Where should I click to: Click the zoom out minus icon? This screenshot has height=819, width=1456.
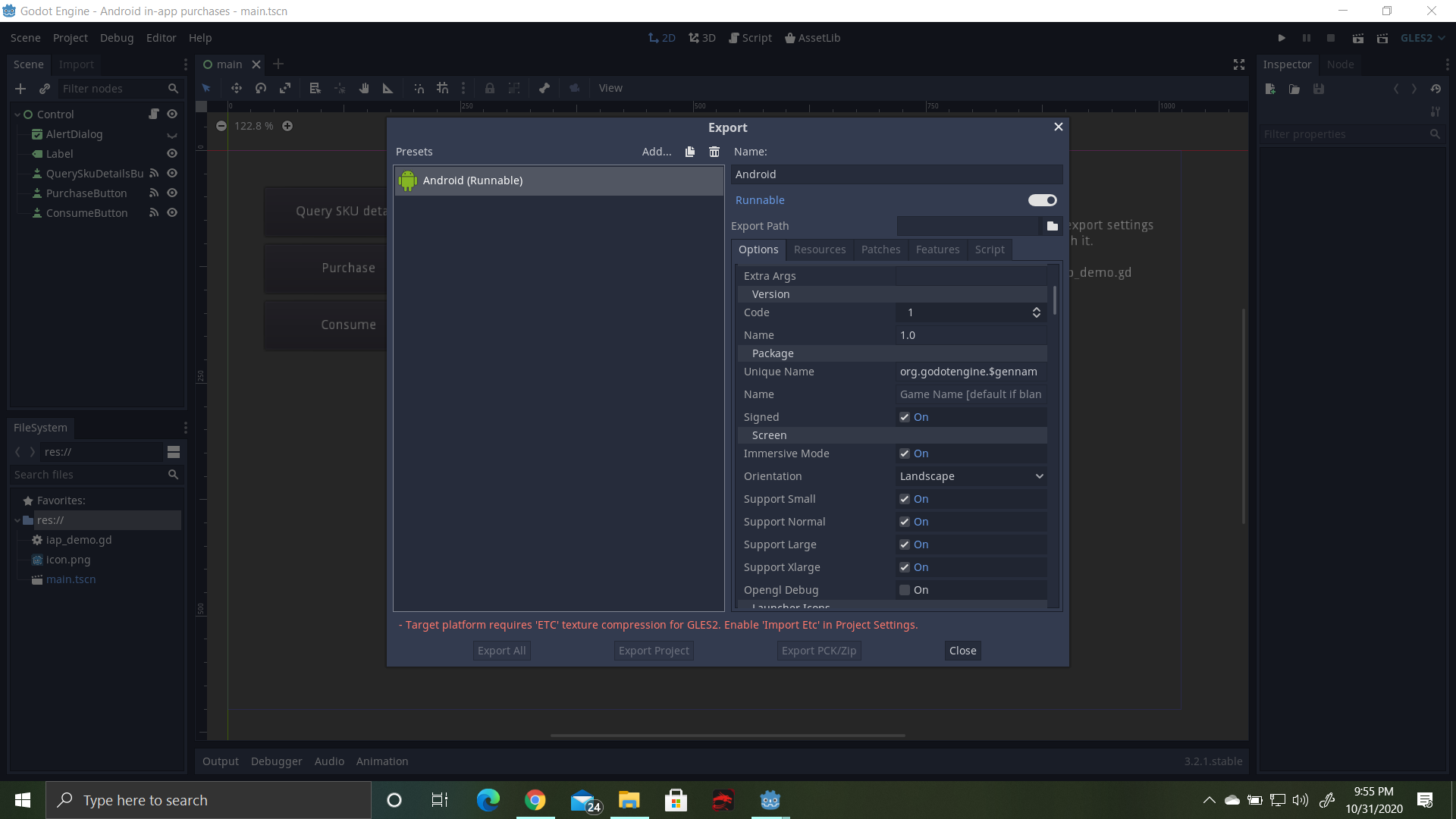tap(221, 126)
